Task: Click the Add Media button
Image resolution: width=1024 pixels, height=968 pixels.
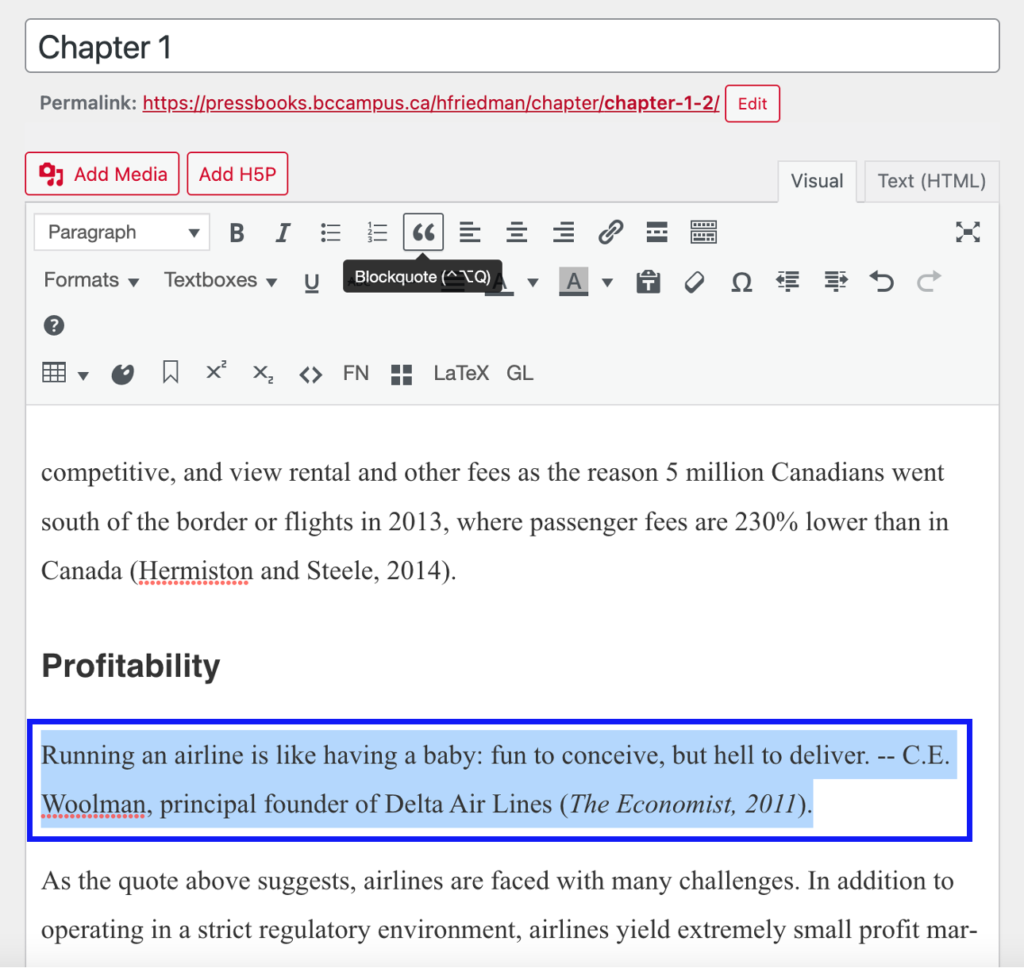Action: tap(102, 174)
